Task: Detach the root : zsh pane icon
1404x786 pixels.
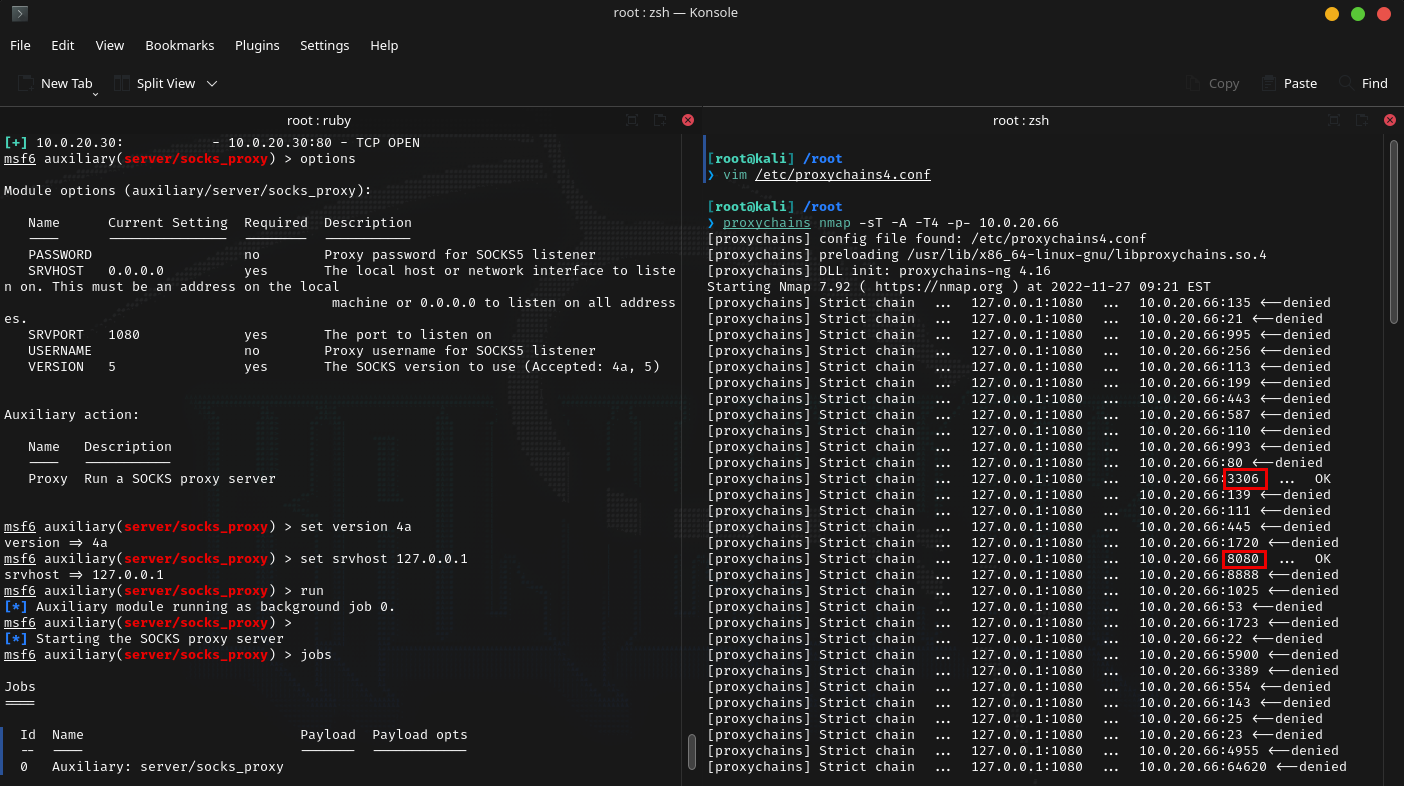Action: [x=1361, y=120]
